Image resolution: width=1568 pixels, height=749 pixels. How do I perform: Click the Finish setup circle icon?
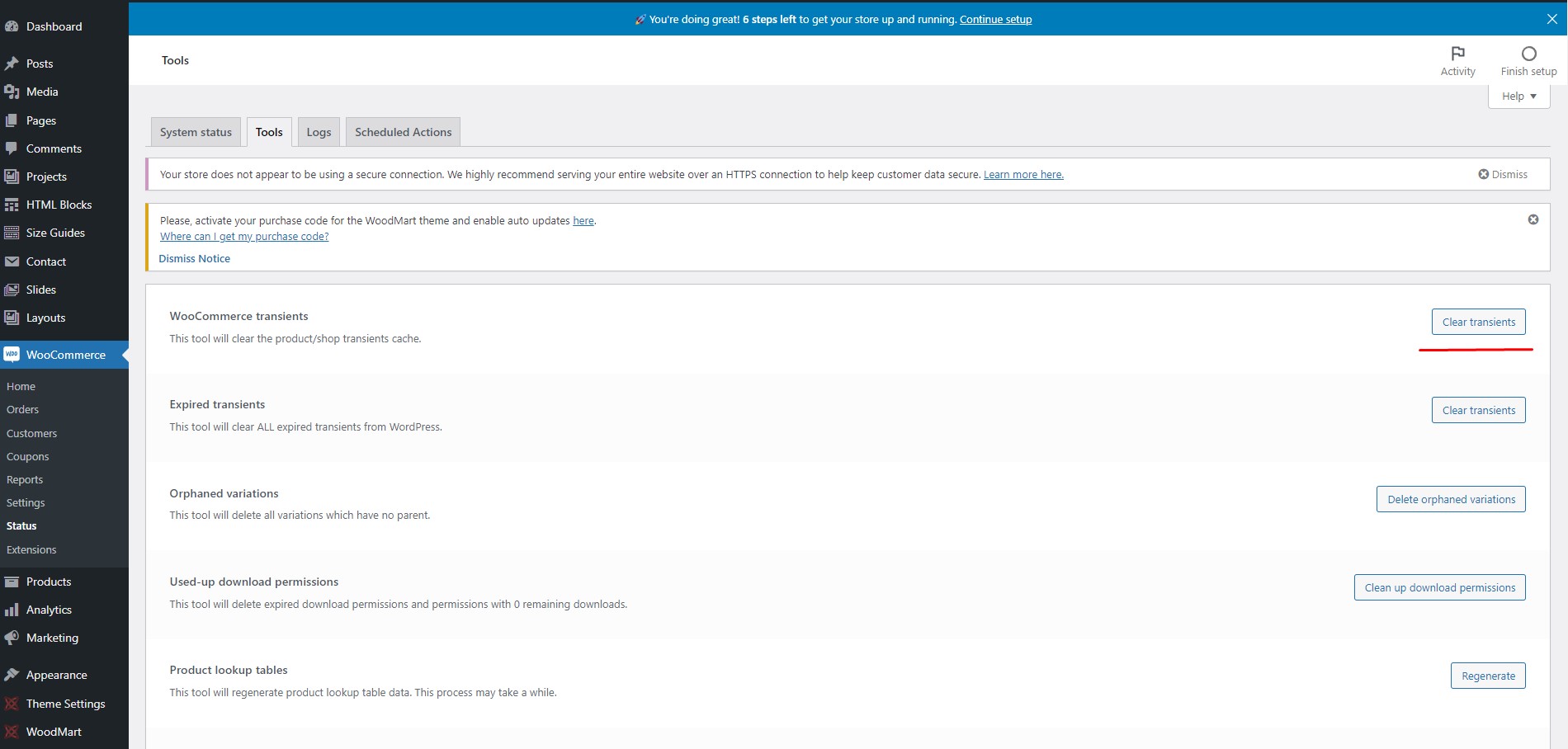tap(1529, 54)
